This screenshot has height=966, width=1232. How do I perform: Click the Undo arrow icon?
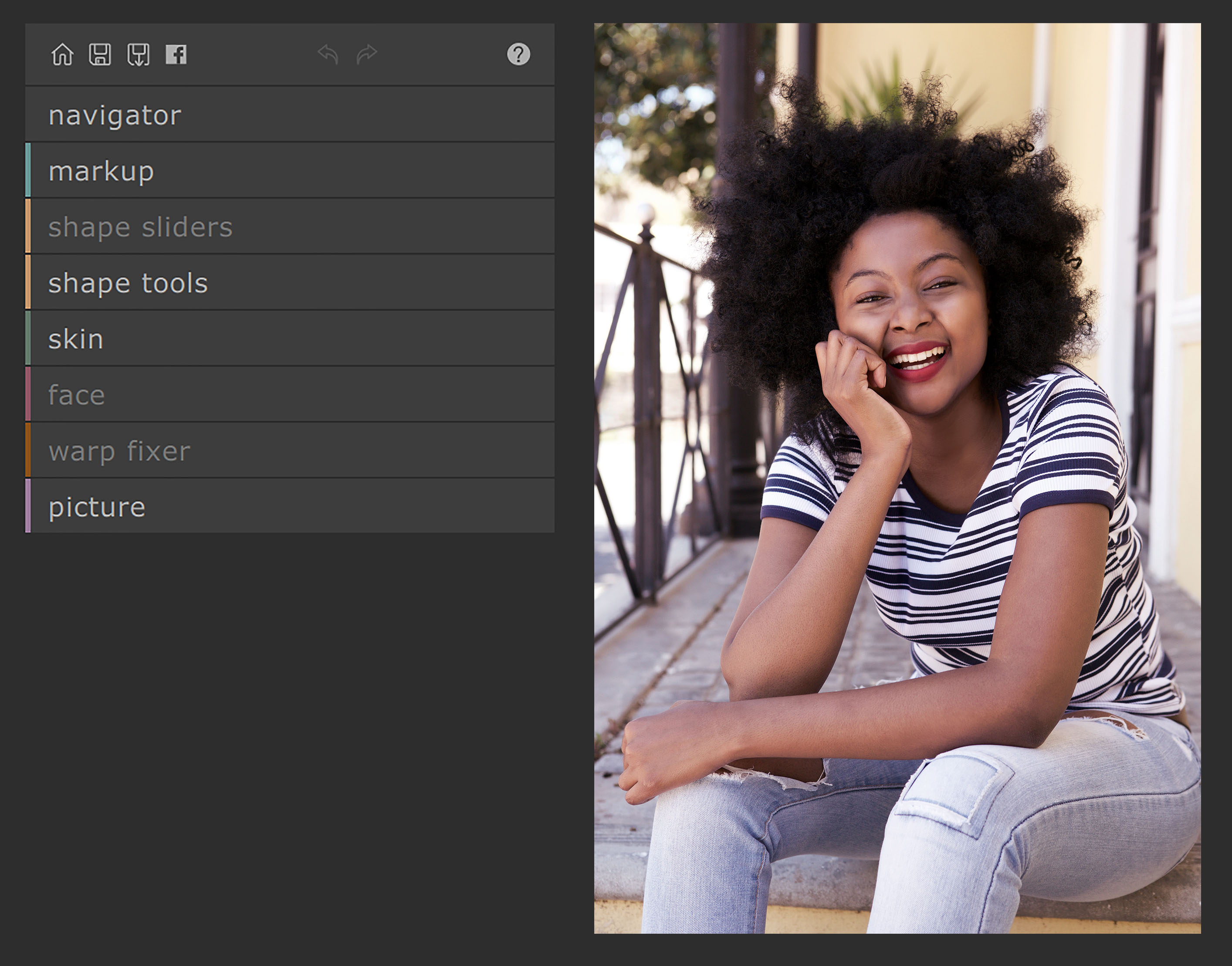(328, 55)
